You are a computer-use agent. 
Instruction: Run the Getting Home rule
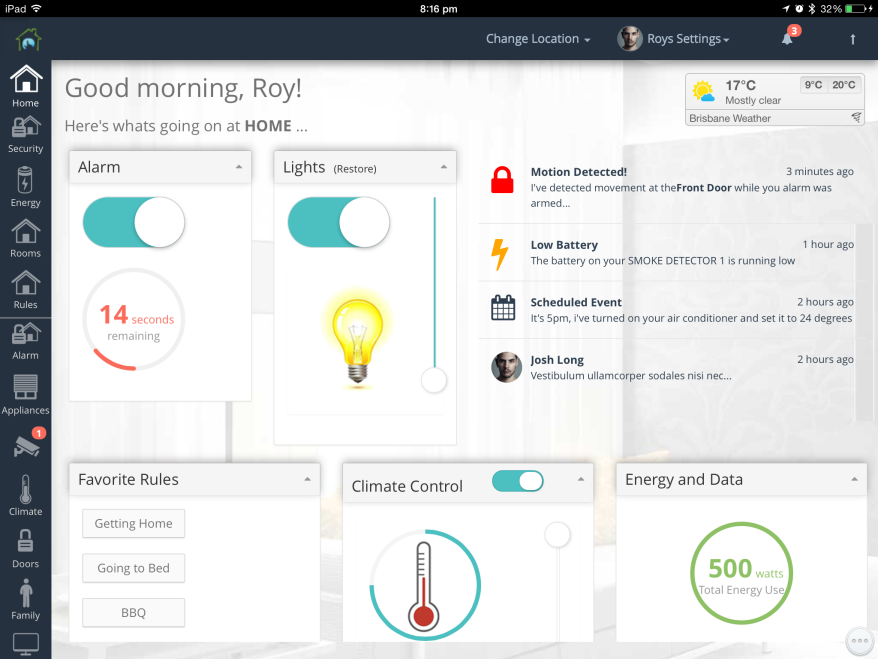coord(133,524)
